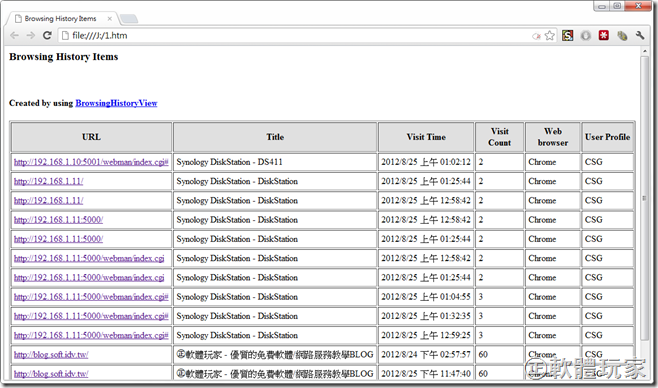Image resolution: width=658 pixels, height=388 pixels.
Task: Click the vertical scrollbar thumb
Action: [x=645, y=198]
